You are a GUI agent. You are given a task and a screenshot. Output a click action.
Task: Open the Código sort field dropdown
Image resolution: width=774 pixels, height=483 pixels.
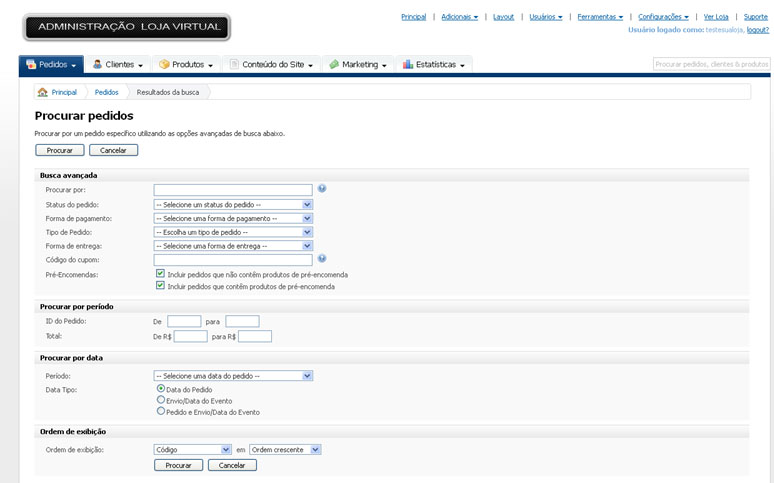pyautogui.click(x=193, y=449)
